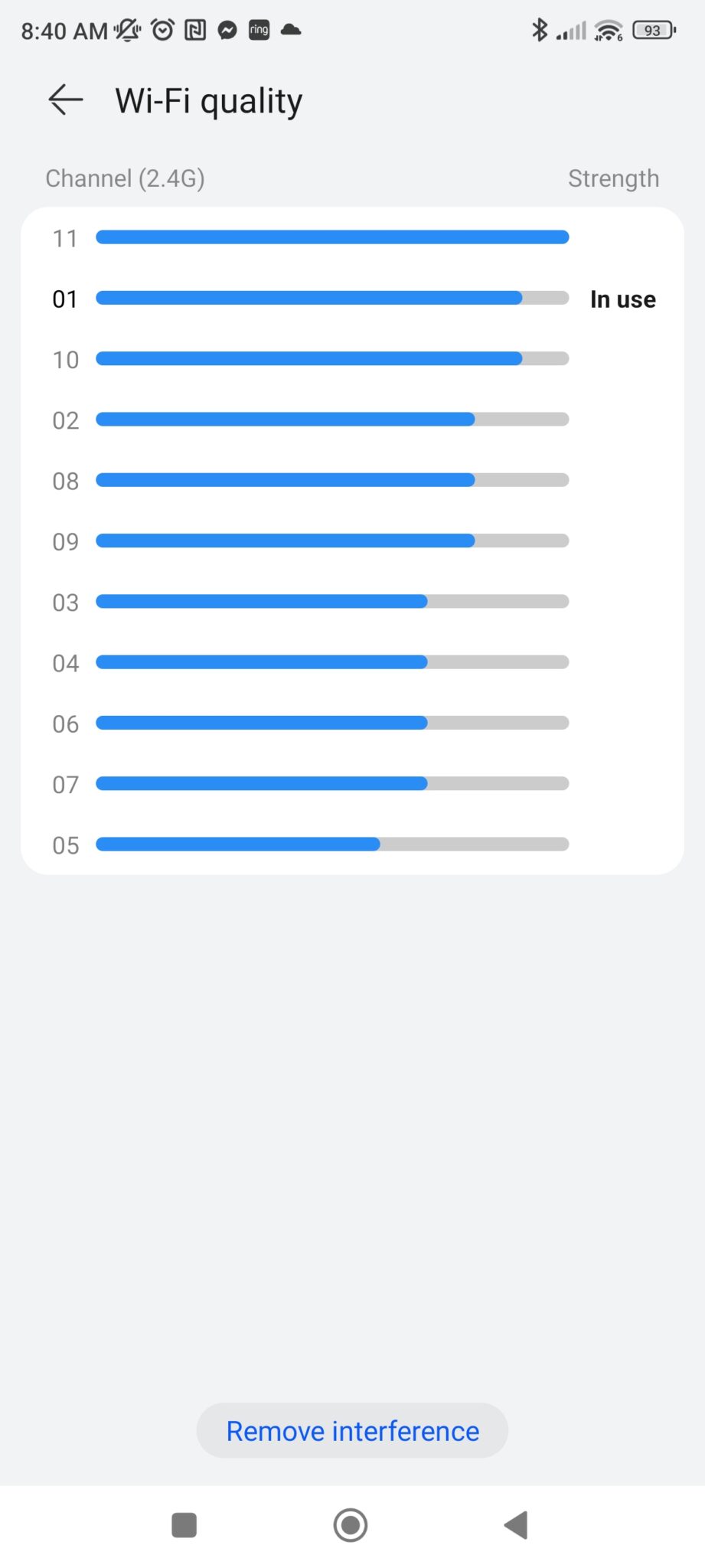Screen dimensions: 705x1568
Task: Tap channel 05 strength bar
Action: click(x=332, y=844)
